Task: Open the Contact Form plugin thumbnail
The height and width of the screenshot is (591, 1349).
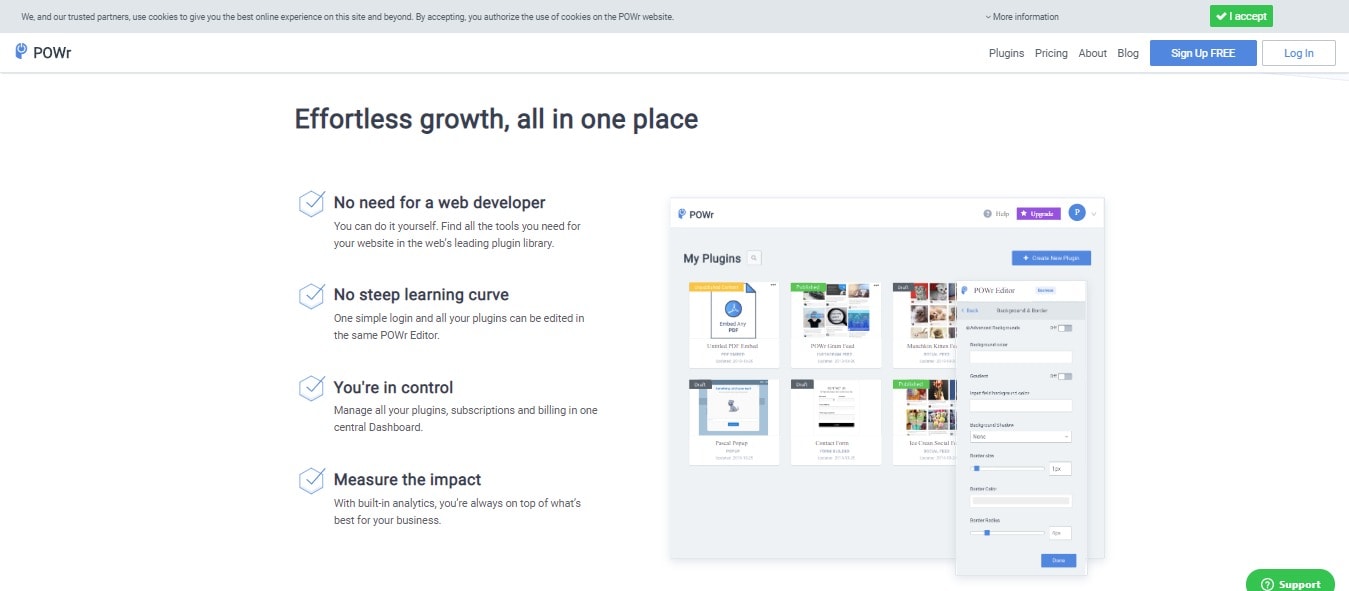Action: click(836, 407)
